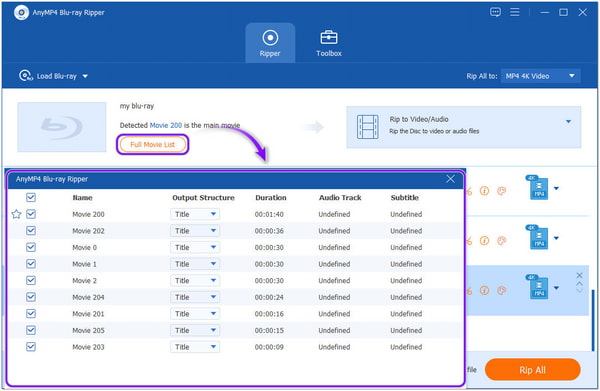Uncheck the Movie 200 checkbox

click(x=31, y=214)
